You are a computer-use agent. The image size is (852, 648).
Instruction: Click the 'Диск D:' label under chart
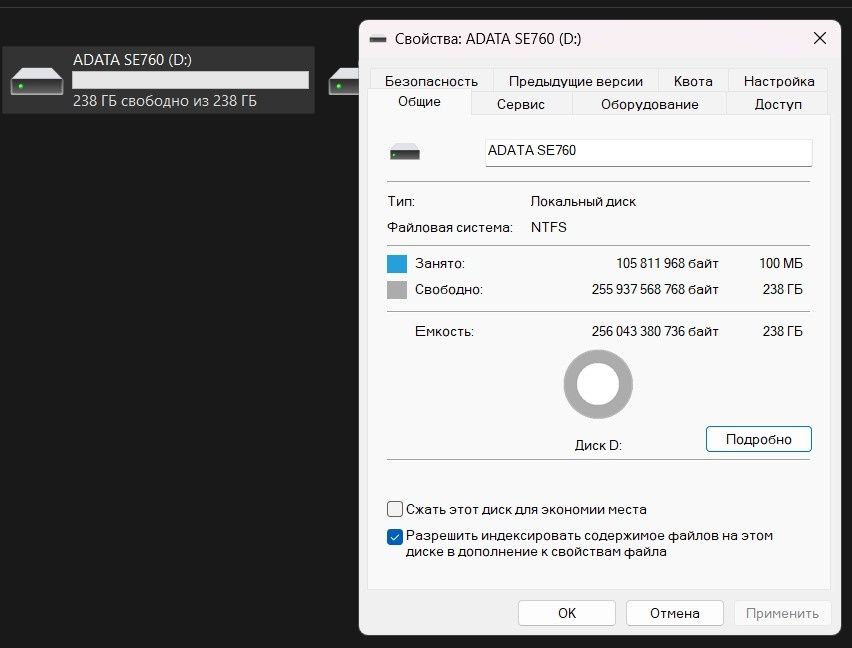pos(598,445)
